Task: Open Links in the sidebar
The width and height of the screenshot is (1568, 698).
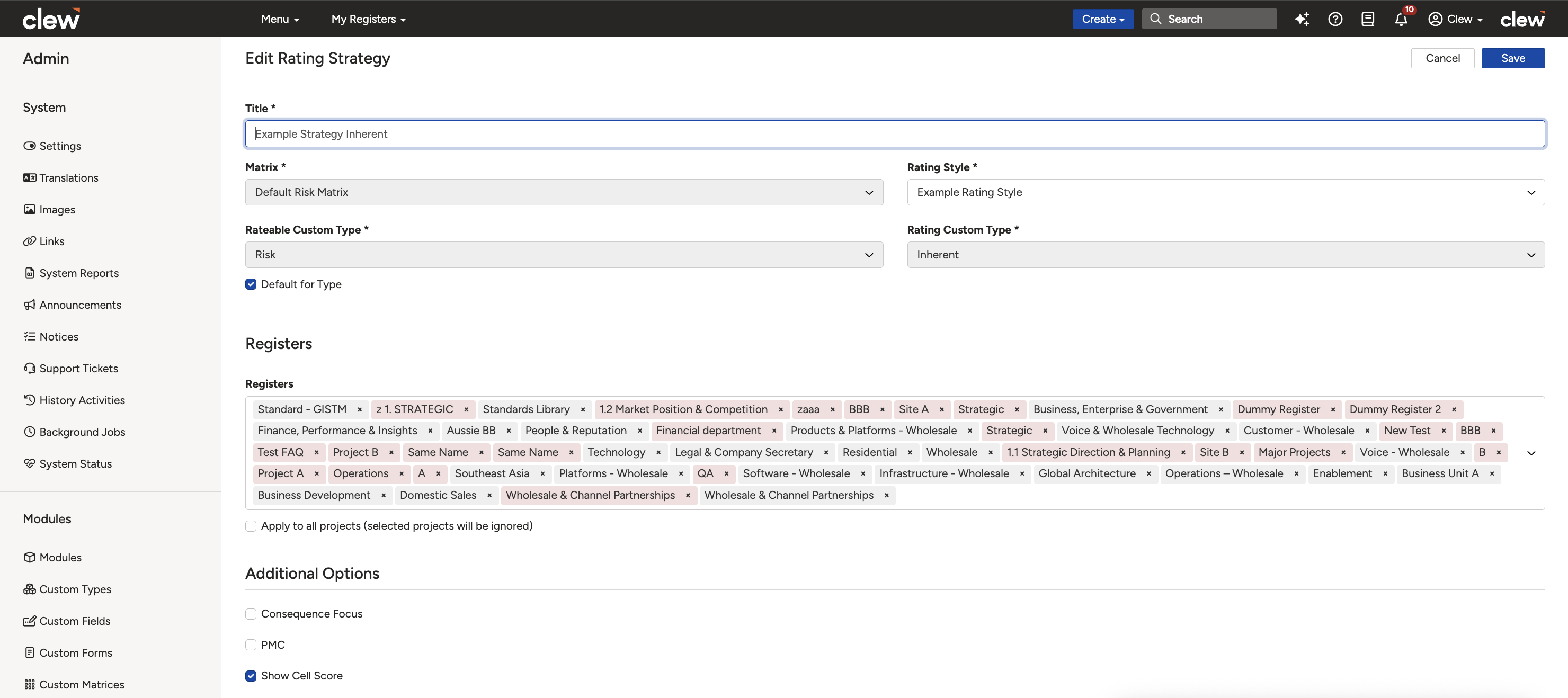Action: click(x=44, y=241)
